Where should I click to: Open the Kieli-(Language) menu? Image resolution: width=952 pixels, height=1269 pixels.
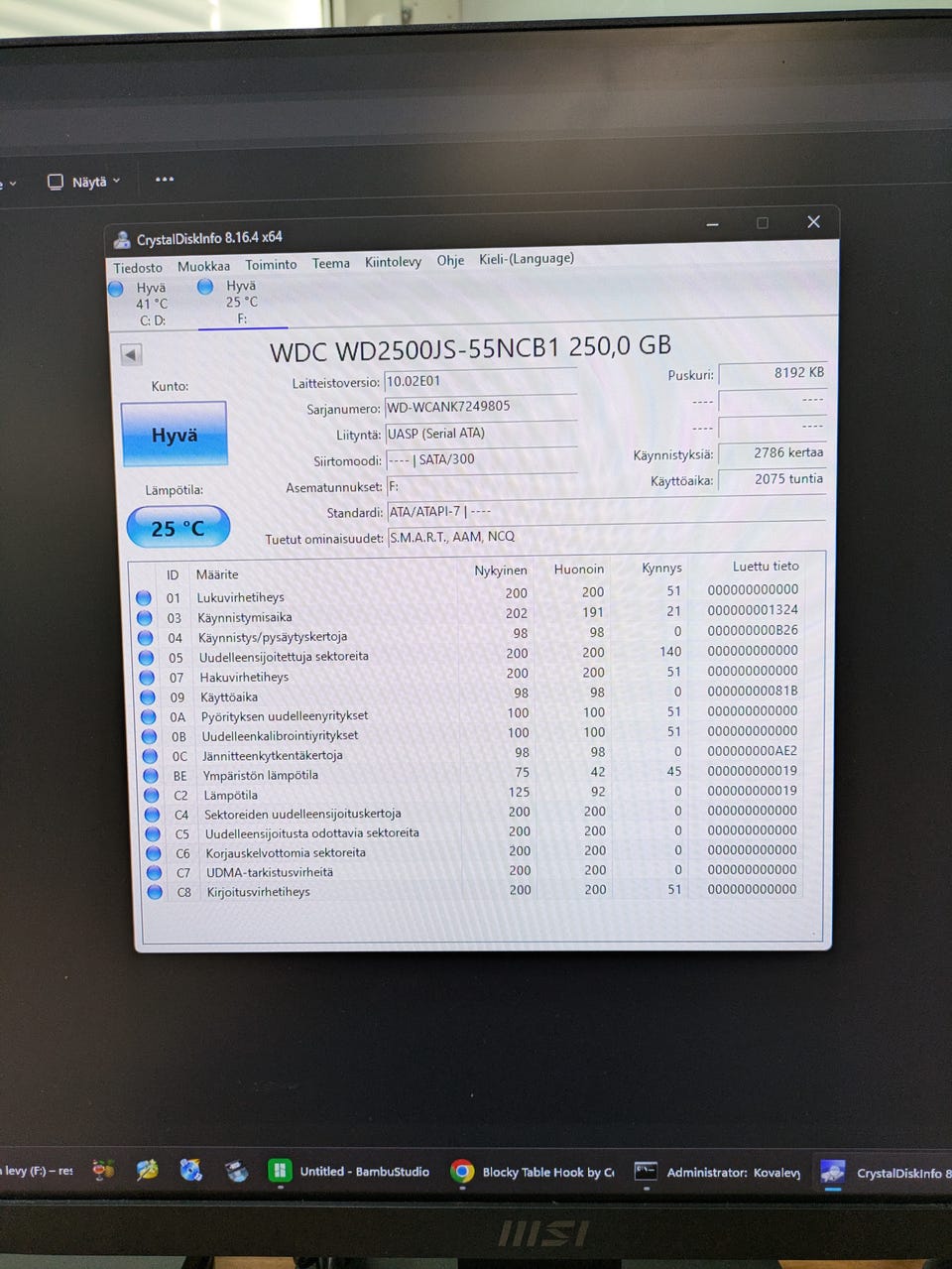[527, 259]
